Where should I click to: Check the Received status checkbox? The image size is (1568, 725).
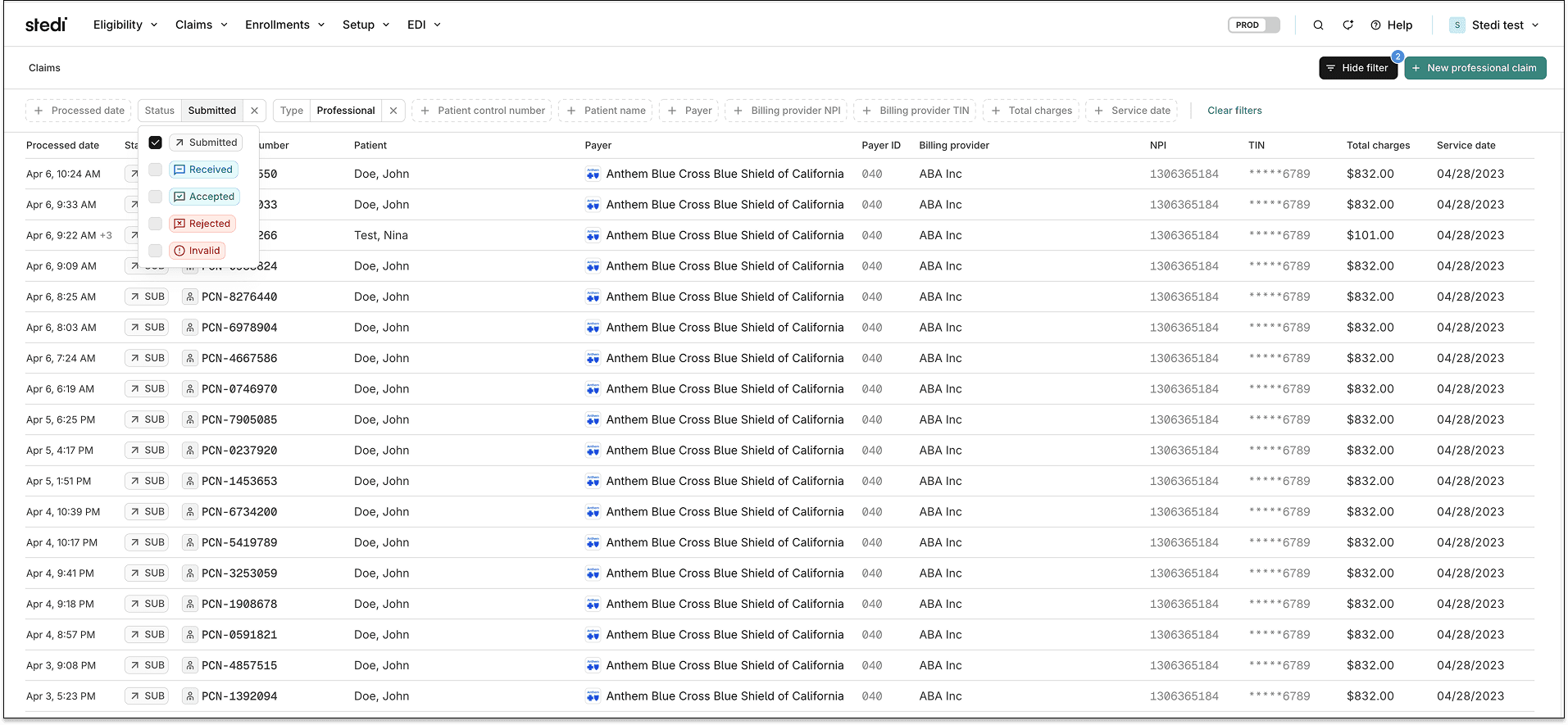[155, 170]
